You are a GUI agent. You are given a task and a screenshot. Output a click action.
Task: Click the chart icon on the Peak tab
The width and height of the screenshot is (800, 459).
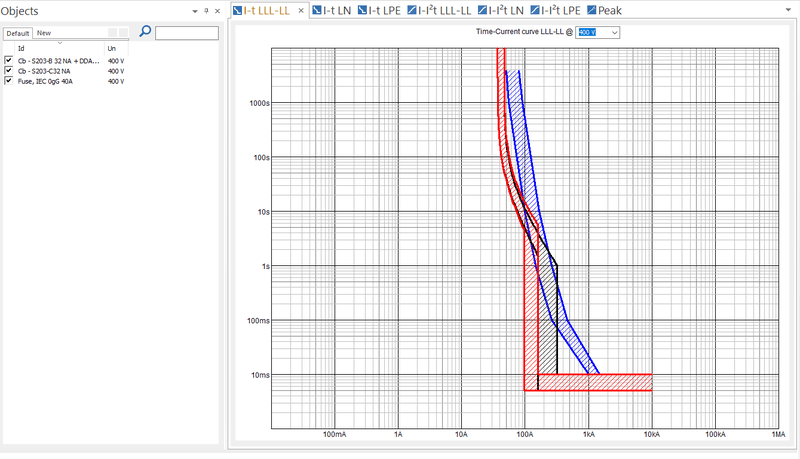[x=592, y=10]
